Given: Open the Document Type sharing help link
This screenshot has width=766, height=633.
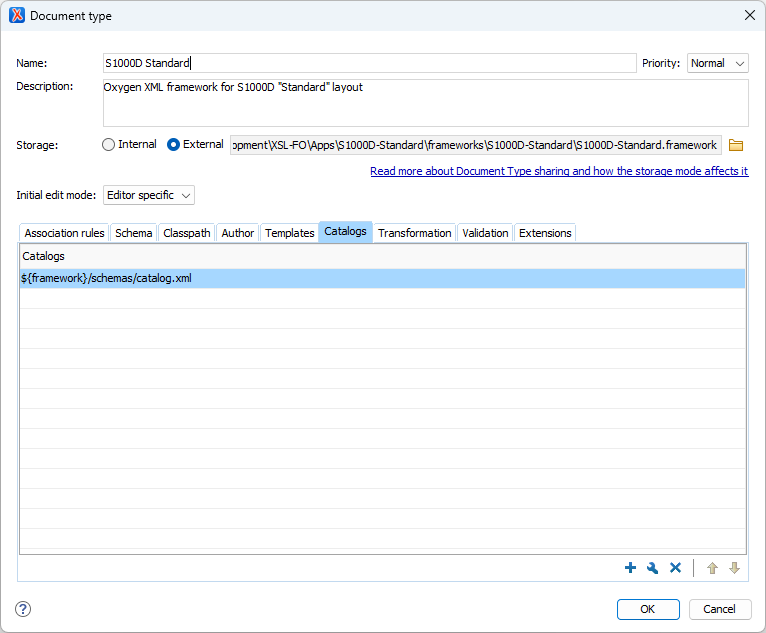Looking at the screenshot, I should [559, 171].
